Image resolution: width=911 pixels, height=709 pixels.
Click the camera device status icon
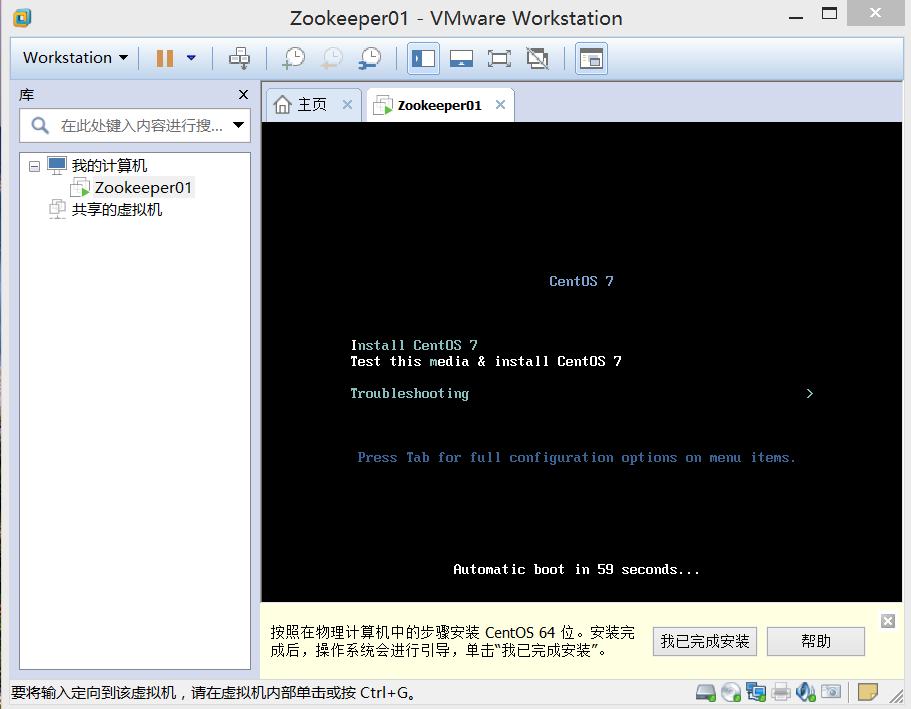pos(831,692)
